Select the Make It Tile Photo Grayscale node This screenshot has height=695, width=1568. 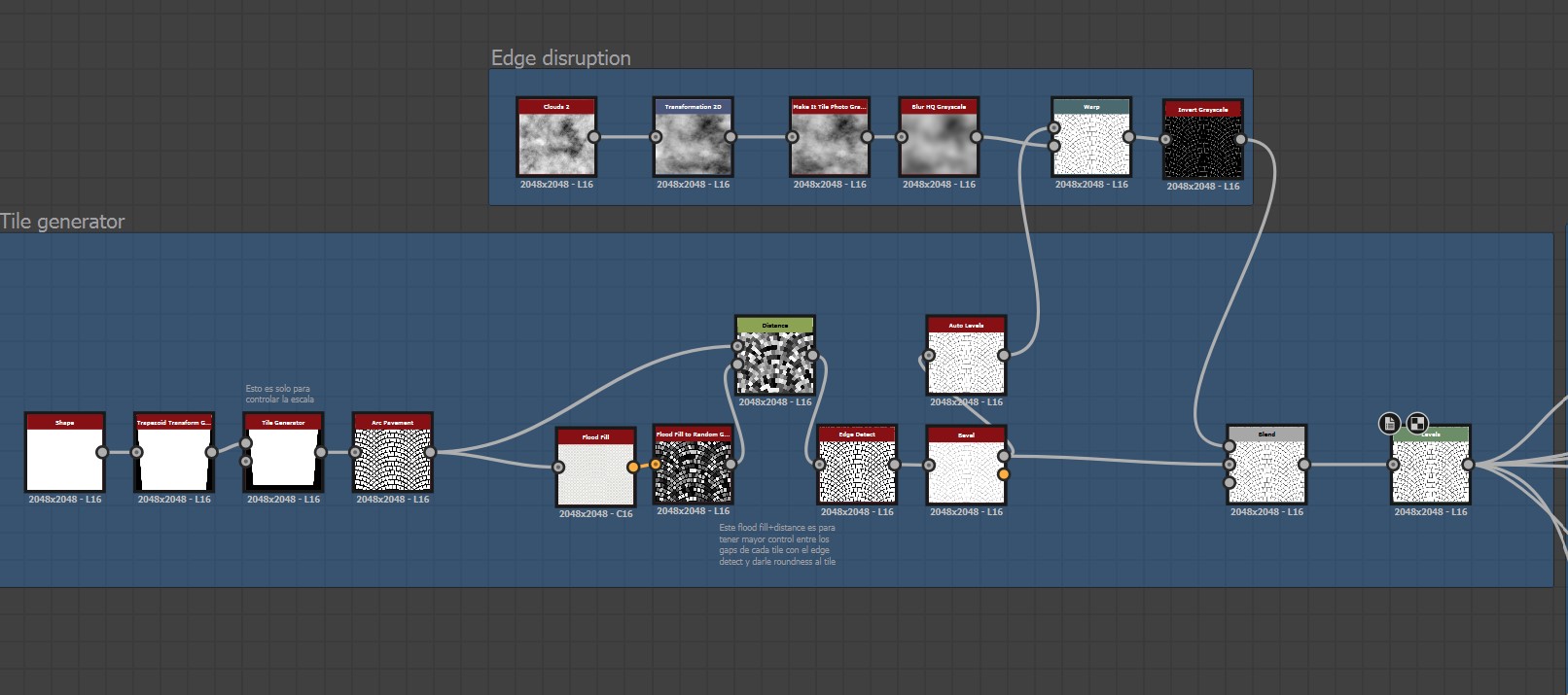(x=829, y=137)
